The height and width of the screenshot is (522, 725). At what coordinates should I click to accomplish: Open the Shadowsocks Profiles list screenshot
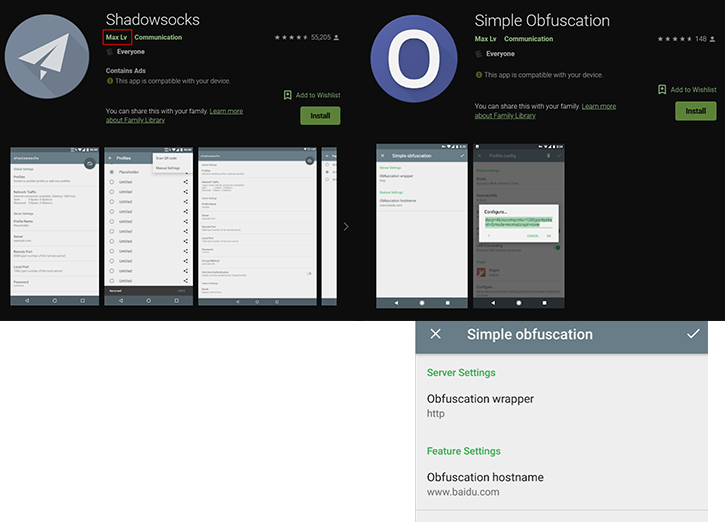click(x=149, y=228)
